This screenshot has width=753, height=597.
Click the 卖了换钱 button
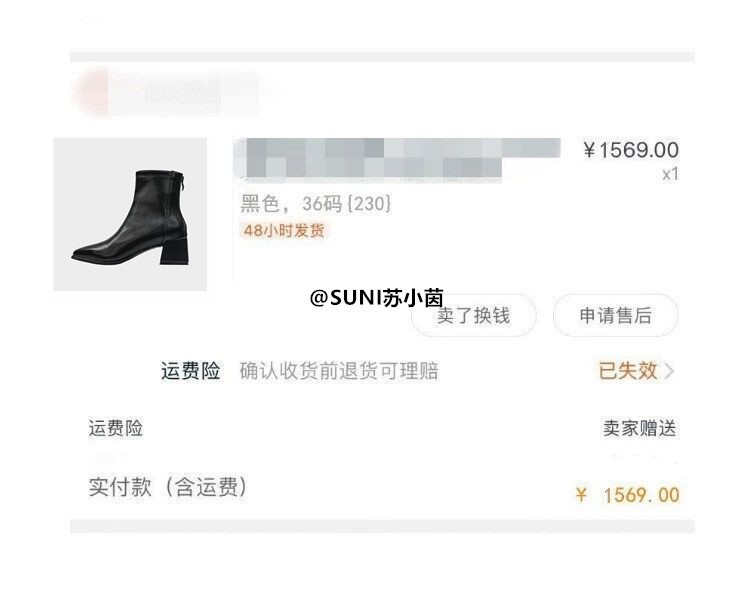(x=474, y=316)
